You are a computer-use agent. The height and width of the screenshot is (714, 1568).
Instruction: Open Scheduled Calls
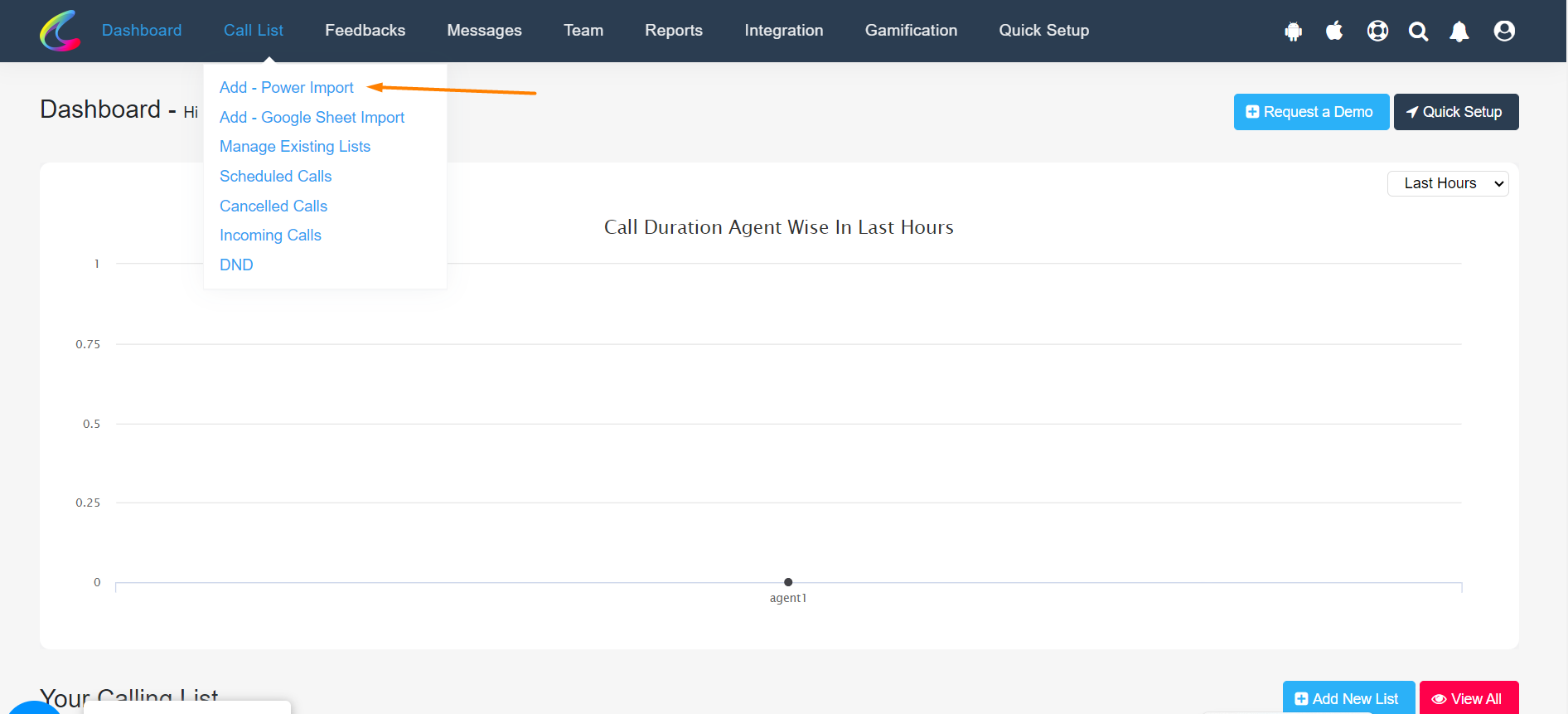click(x=276, y=177)
